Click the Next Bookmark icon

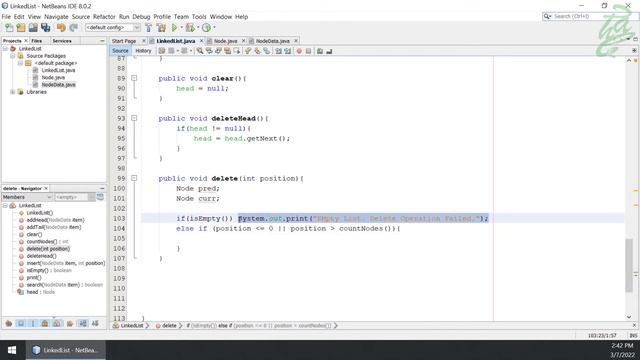coord(257,51)
